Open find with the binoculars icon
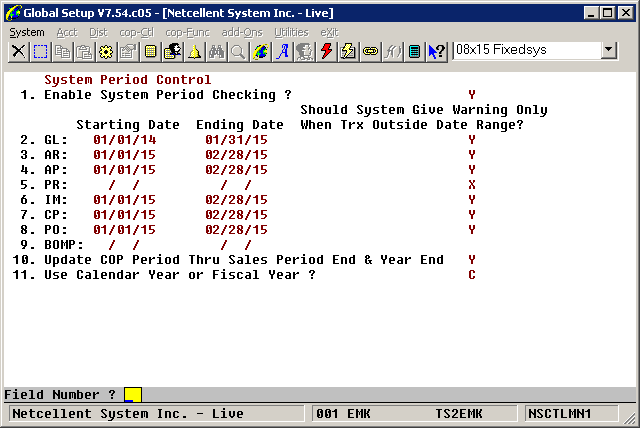Screen dimensions: 640x428 pyautogui.click(x=216, y=51)
